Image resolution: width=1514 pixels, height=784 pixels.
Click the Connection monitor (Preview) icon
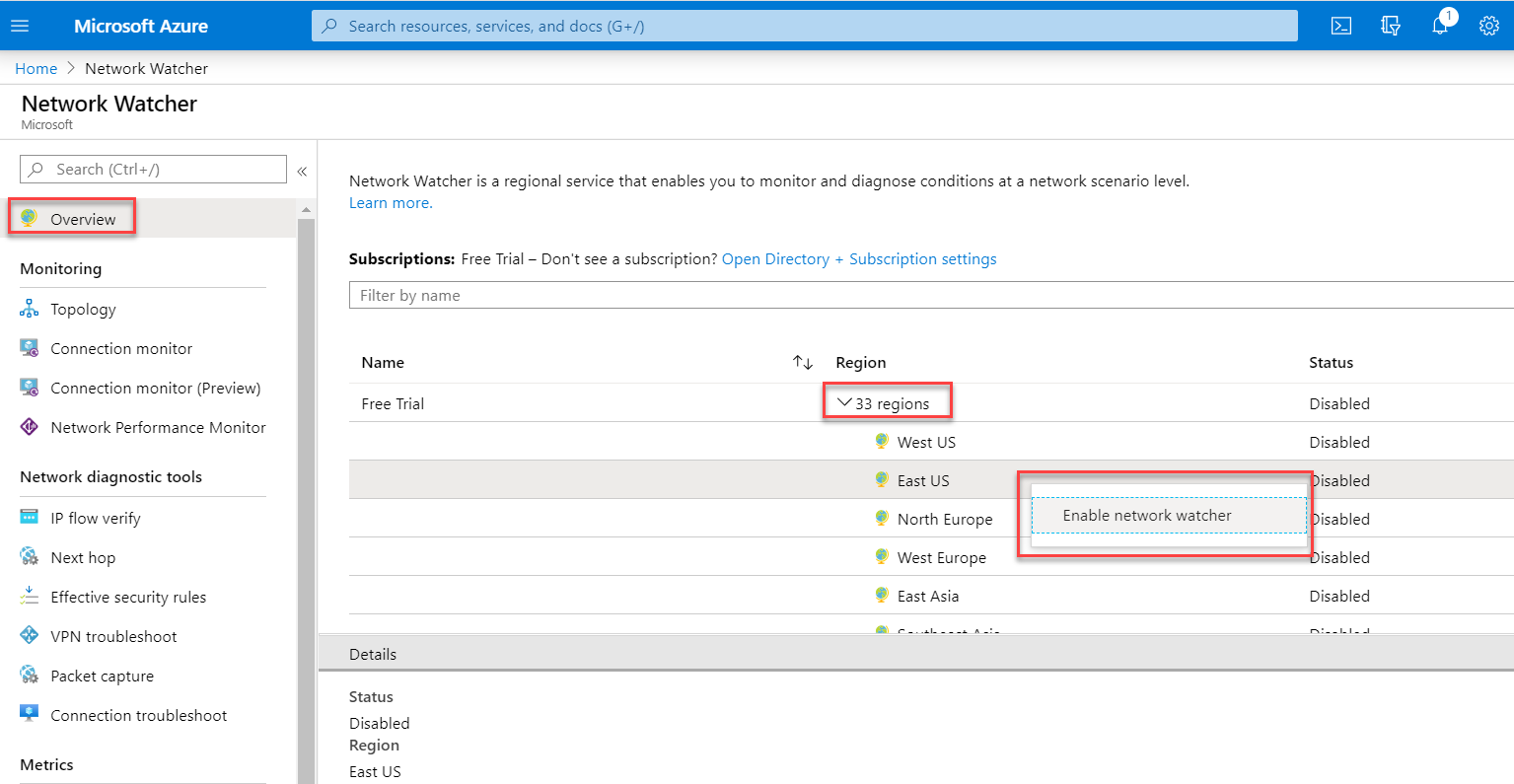click(x=30, y=388)
